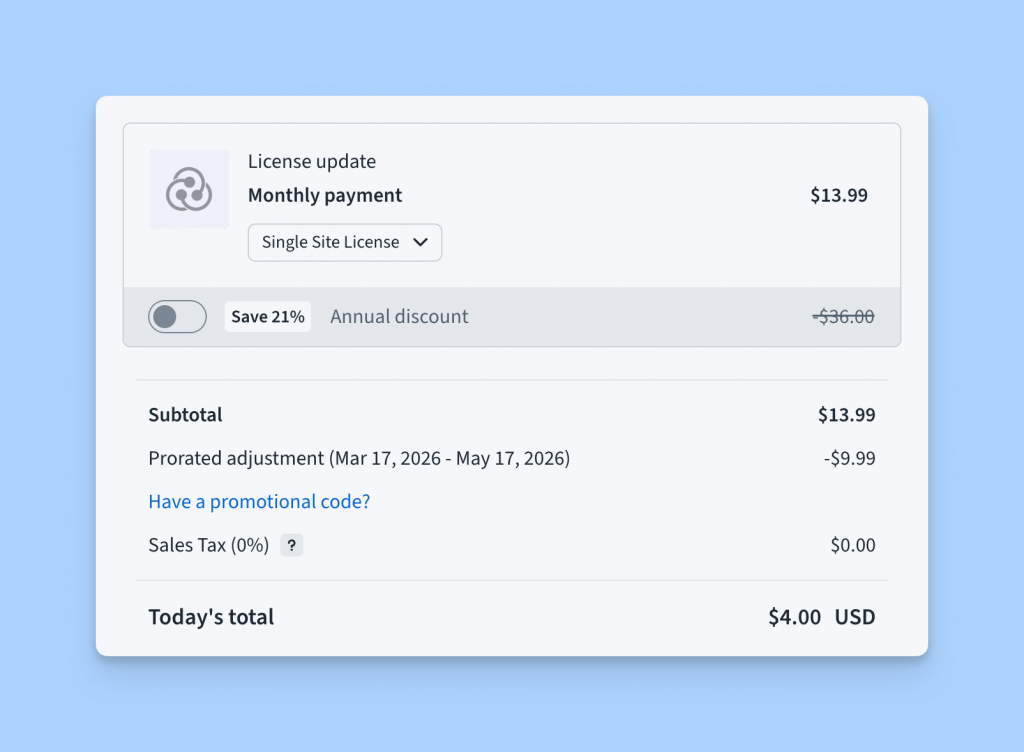
Task: Click the Today's total row
Action: coord(211,617)
